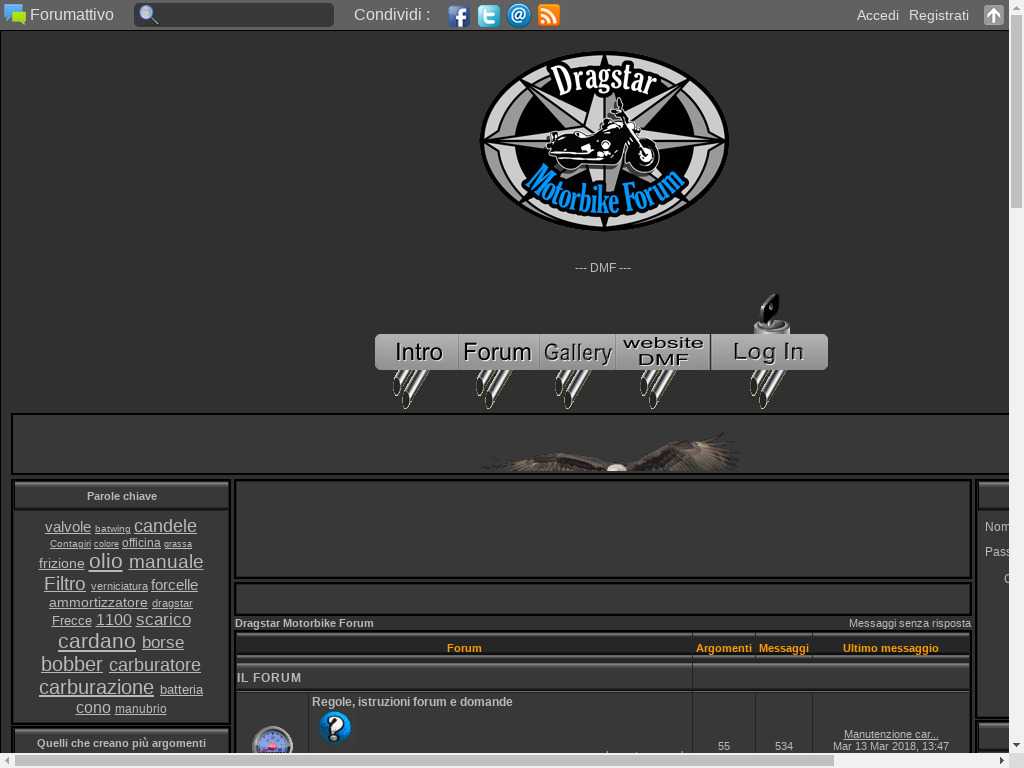This screenshot has width=1024, height=768.
Task: Open the Intro menu tab
Action: coord(417,352)
